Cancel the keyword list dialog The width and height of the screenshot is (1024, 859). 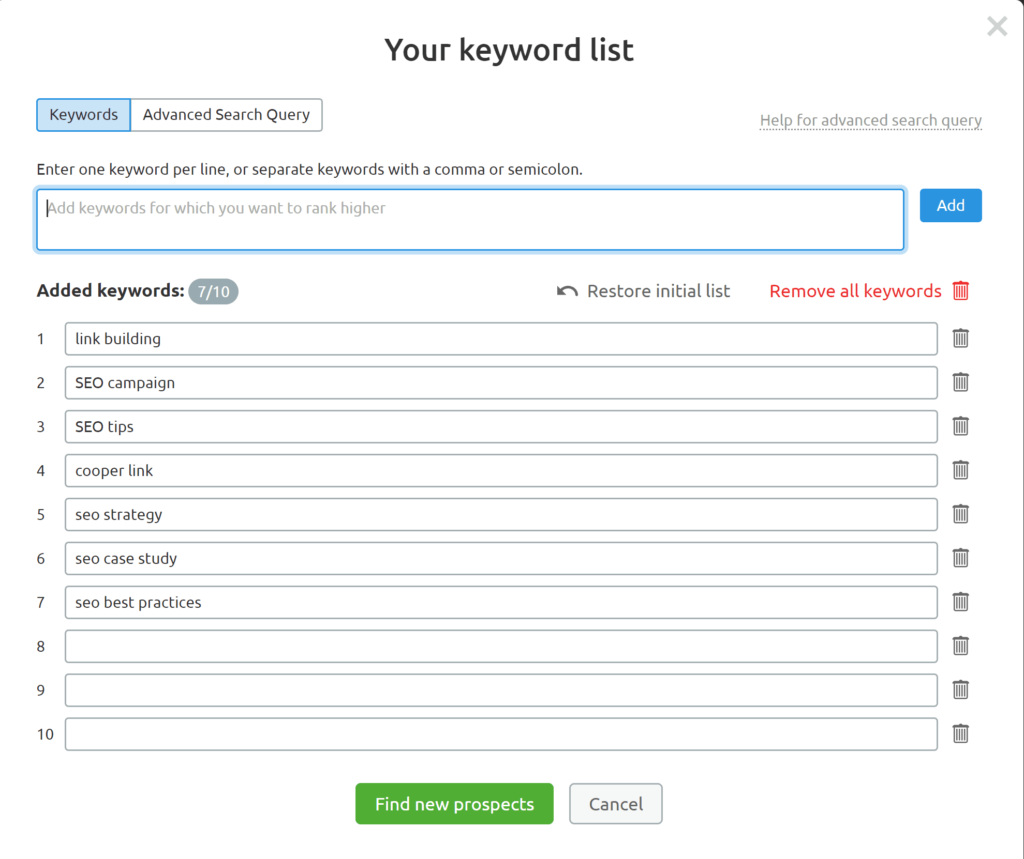tap(616, 804)
